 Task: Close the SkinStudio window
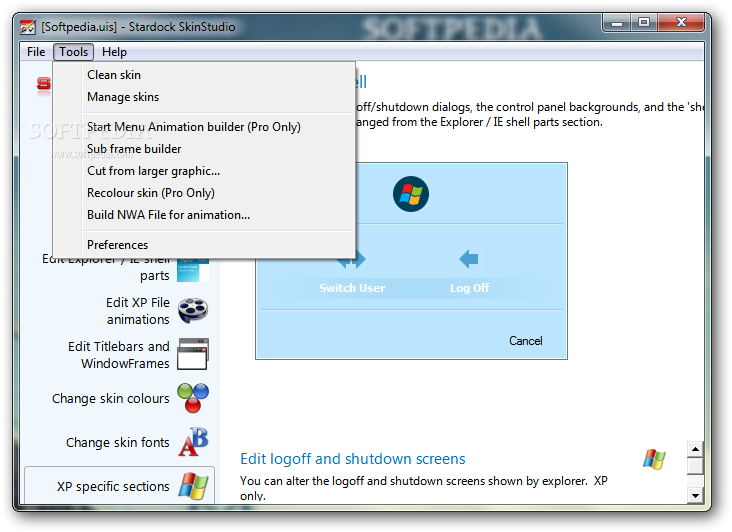coord(681,22)
